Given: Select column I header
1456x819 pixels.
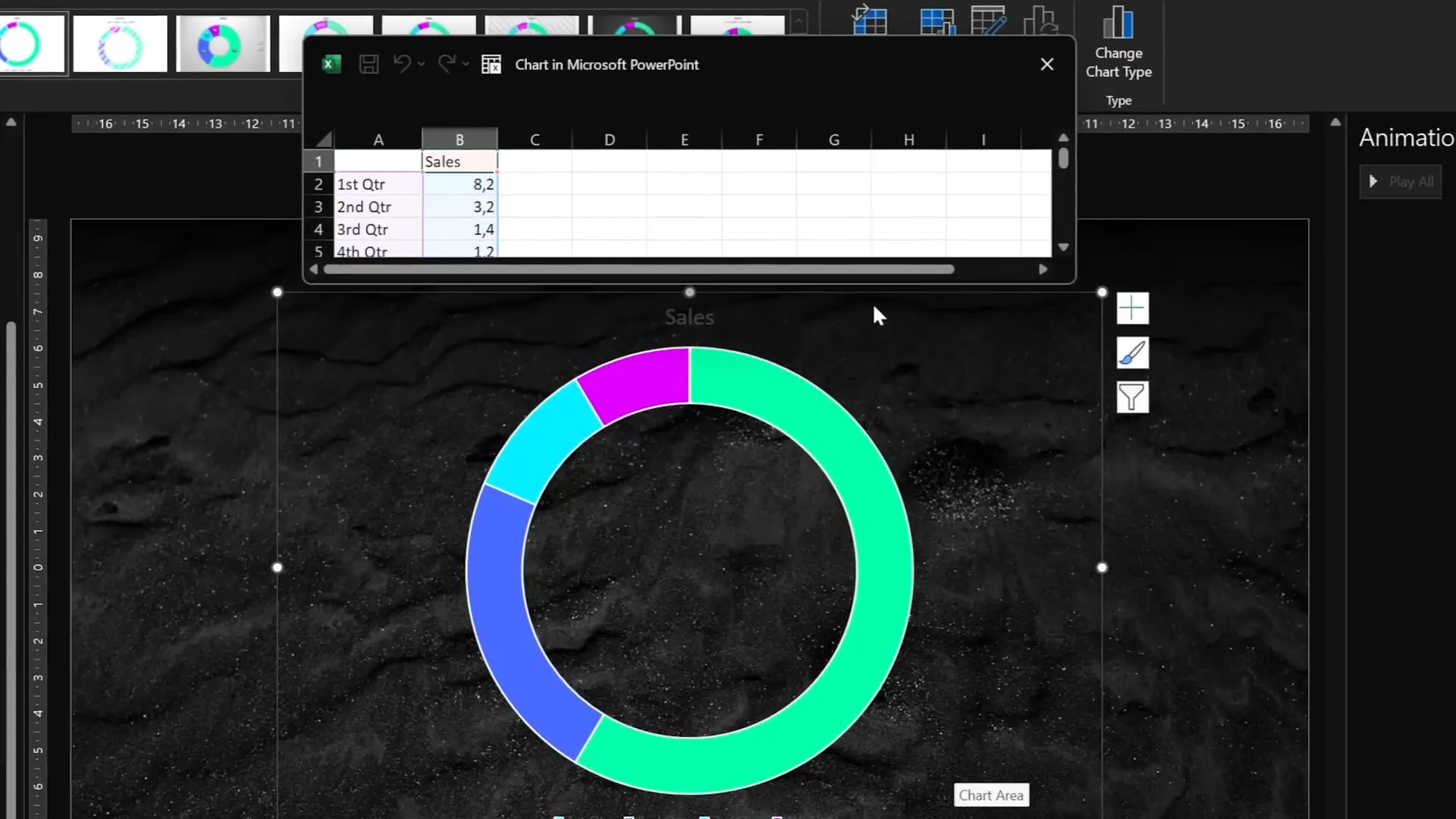Looking at the screenshot, I should (x=984, y=140).
